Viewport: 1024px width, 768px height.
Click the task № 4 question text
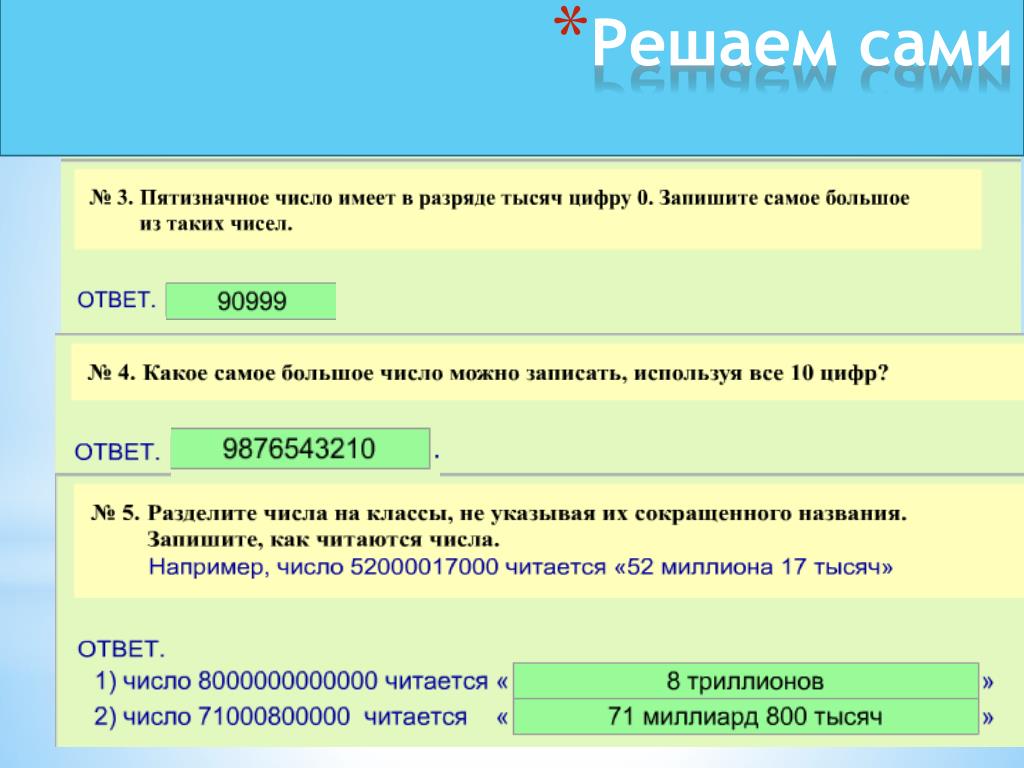(x=488, y=373)
